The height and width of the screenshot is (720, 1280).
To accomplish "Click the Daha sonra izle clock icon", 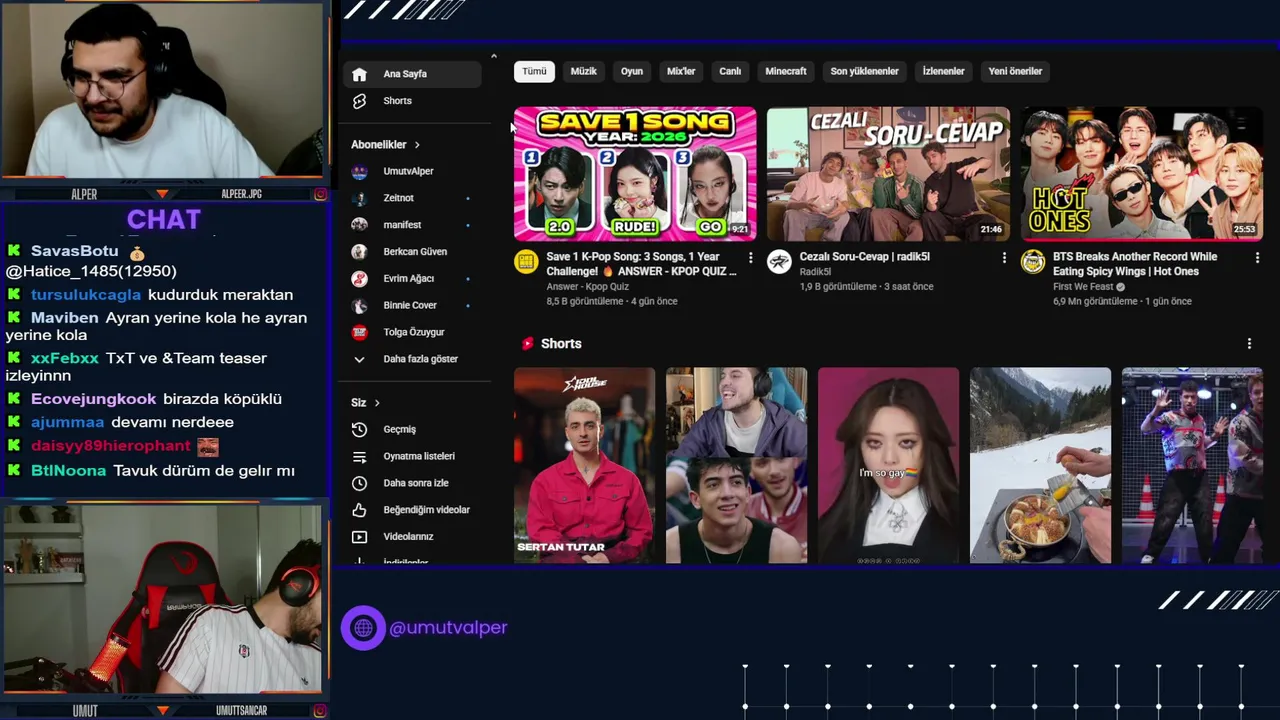I will 360,483.
